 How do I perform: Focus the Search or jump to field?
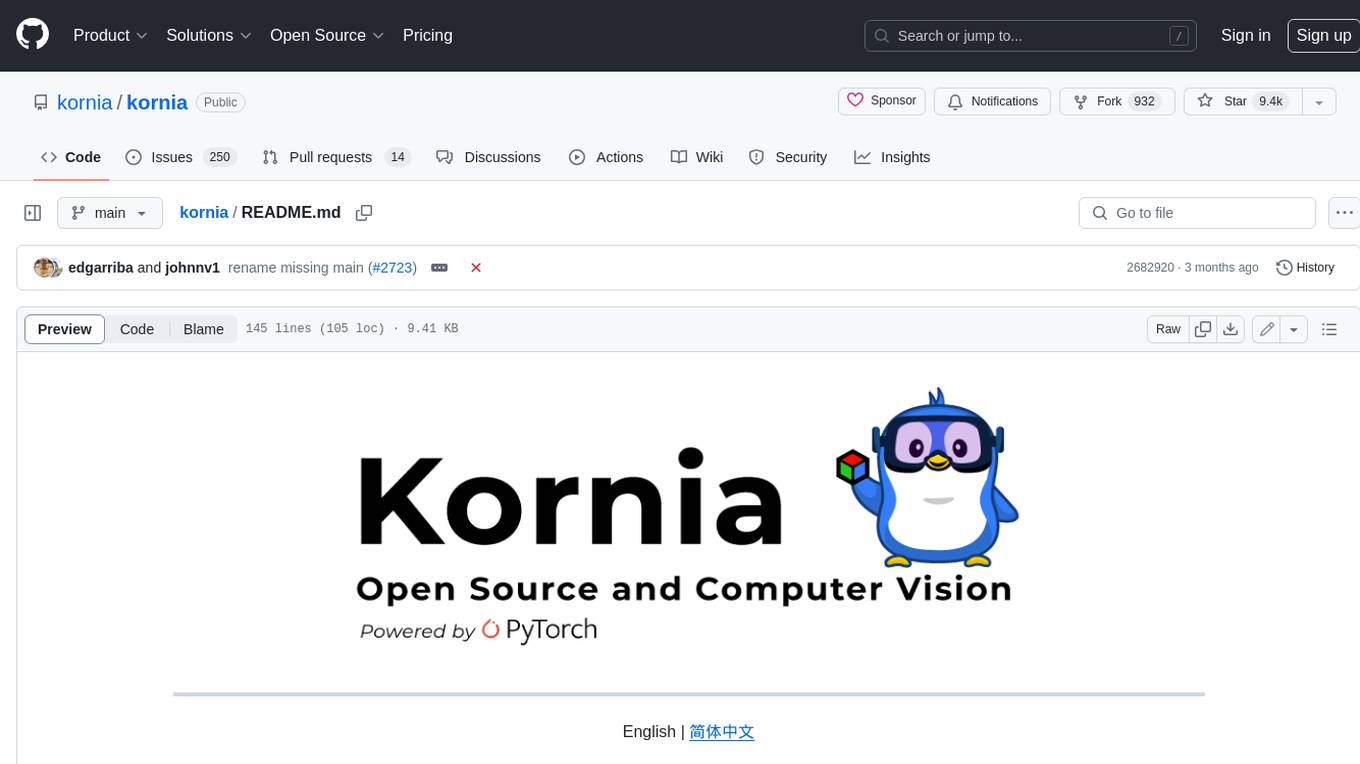click(x=1032, y=36)
